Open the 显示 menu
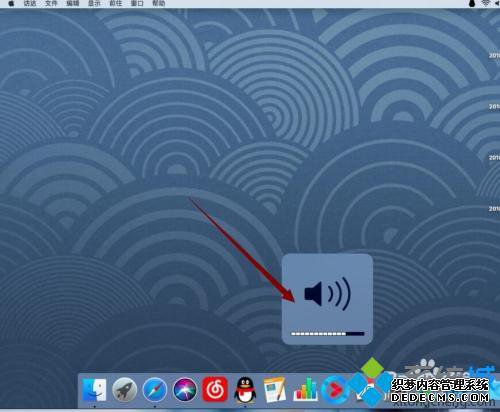500x412 pixels. pos(94,3)
